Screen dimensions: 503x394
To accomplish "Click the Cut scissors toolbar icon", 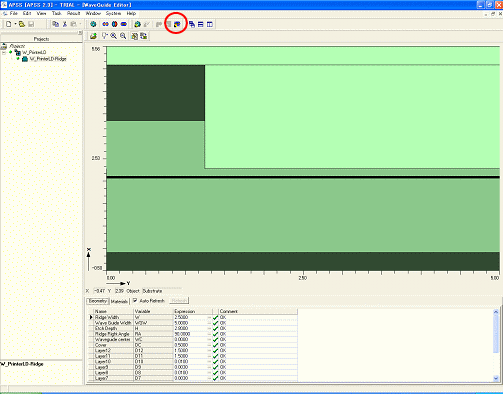I will click(x=65, y=24).
